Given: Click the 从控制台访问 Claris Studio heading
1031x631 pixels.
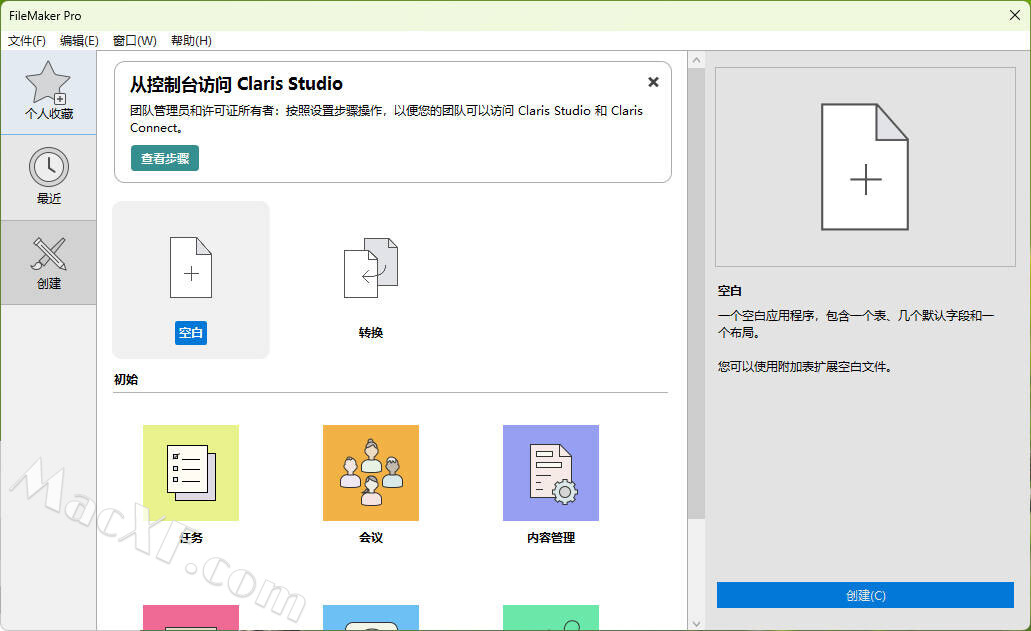Looking at the screenshot, I should pos(236,84).
